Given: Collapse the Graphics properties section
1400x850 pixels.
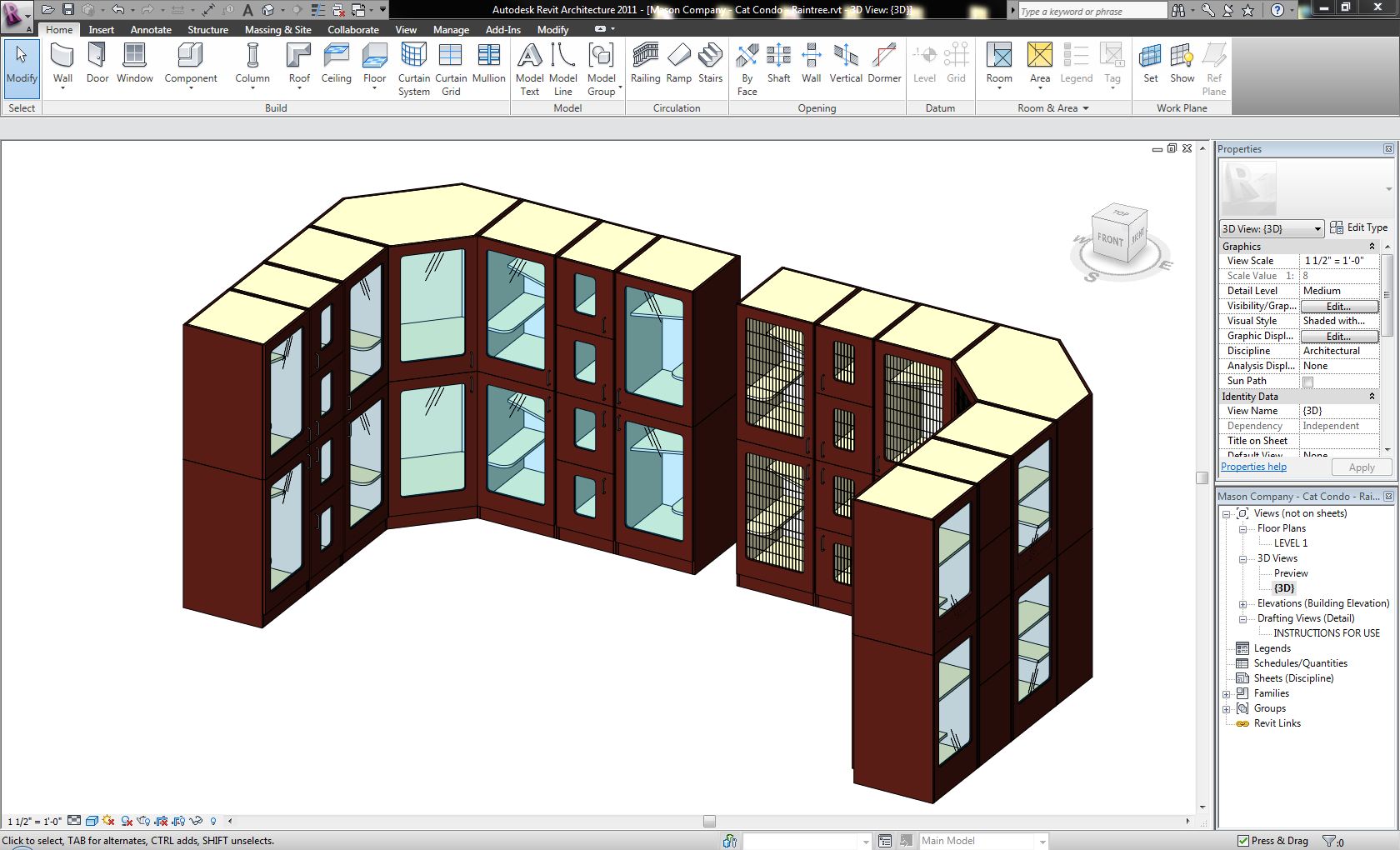Looking at the screenshot, I should [1372, 247].
